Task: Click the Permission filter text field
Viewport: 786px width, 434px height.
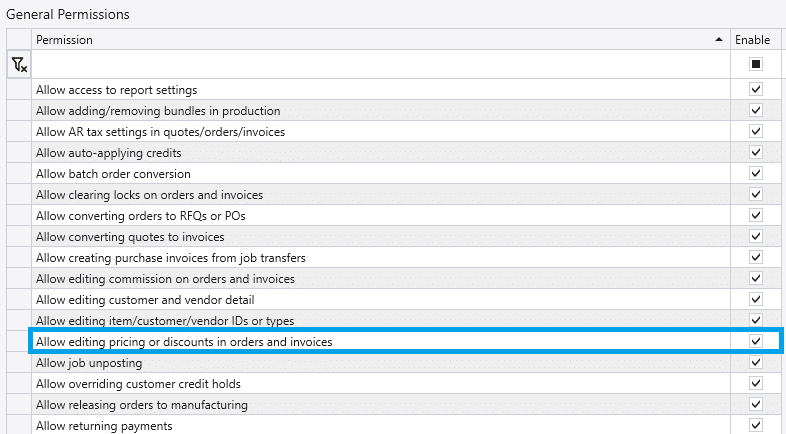Action: 381,64
